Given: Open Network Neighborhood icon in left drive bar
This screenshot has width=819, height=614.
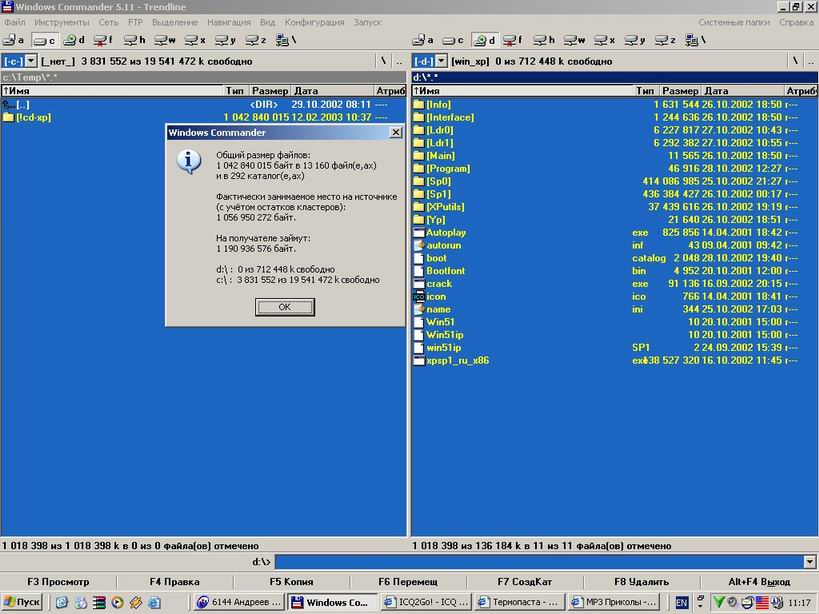Looking at the screenshot, I should point(284,40).
